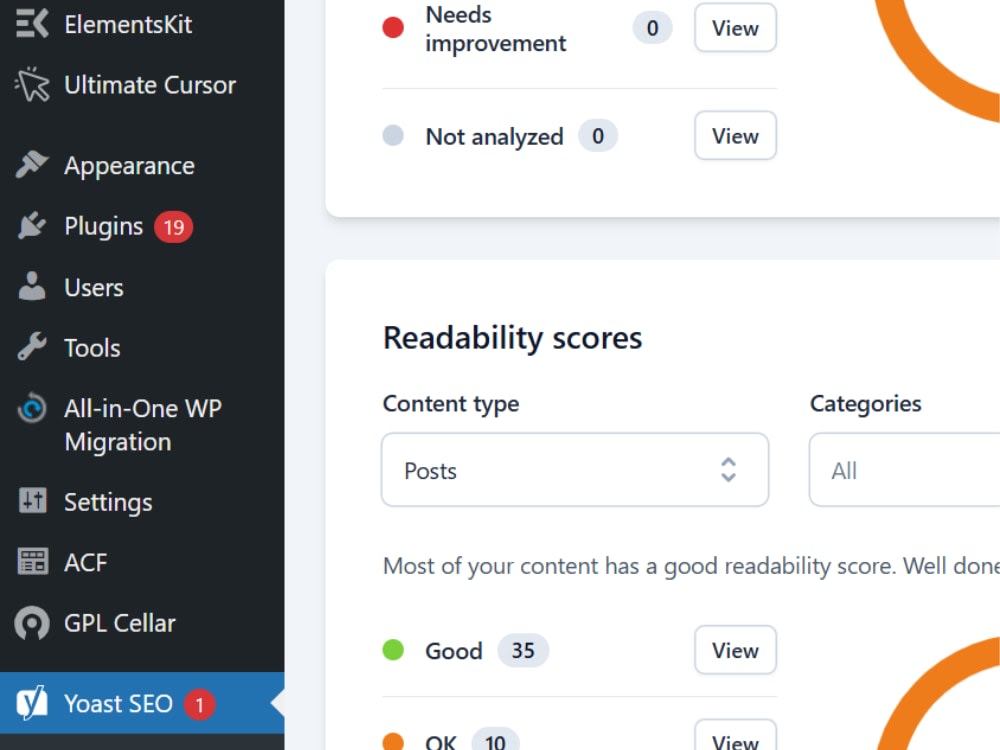The height and width of the screenshot is (750, 1000).
Task: Open All-in-One WP Migration menu
Action: click(x=142, y=425)
